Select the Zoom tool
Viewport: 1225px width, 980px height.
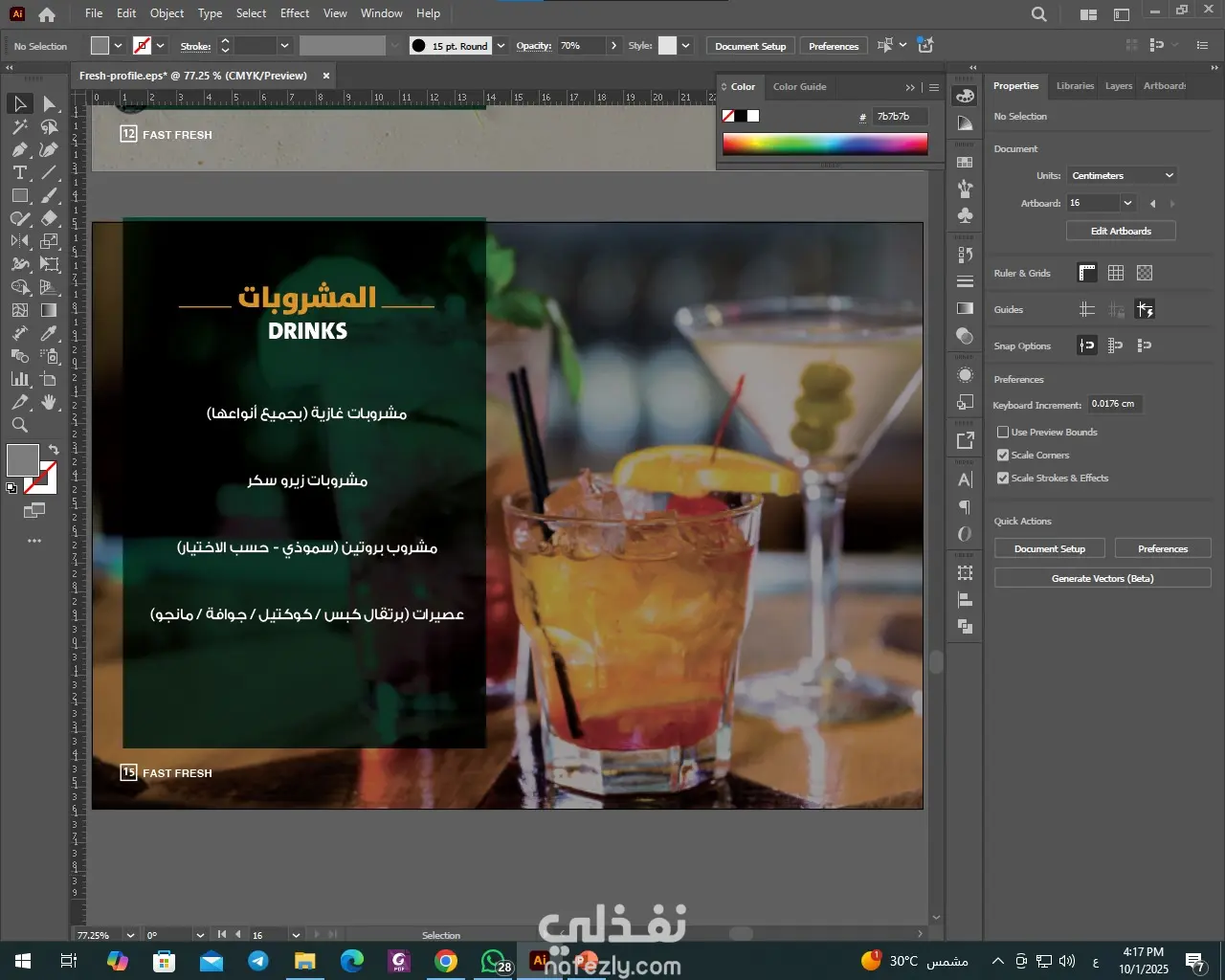[19, 426]
